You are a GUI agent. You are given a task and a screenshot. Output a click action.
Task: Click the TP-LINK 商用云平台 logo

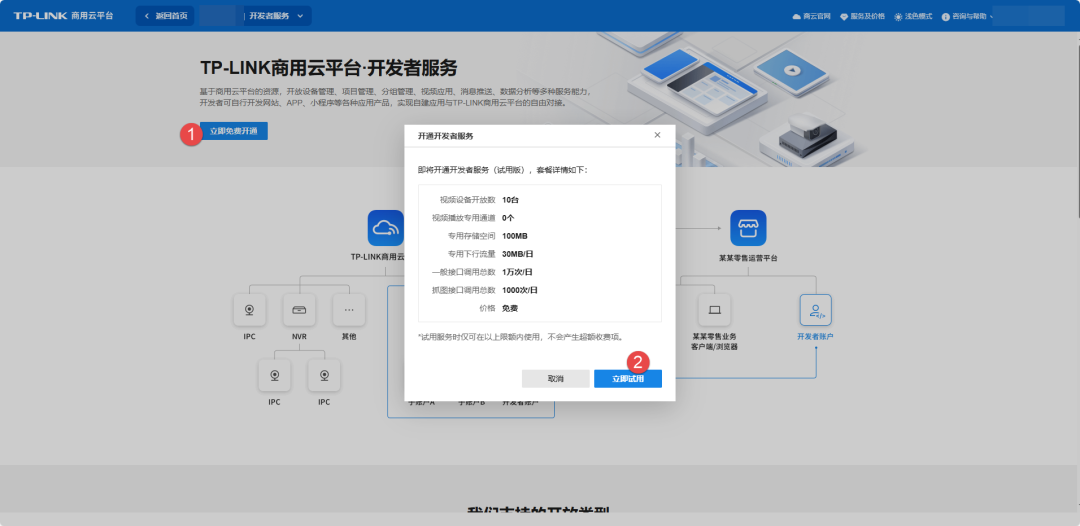pos(63,16)
